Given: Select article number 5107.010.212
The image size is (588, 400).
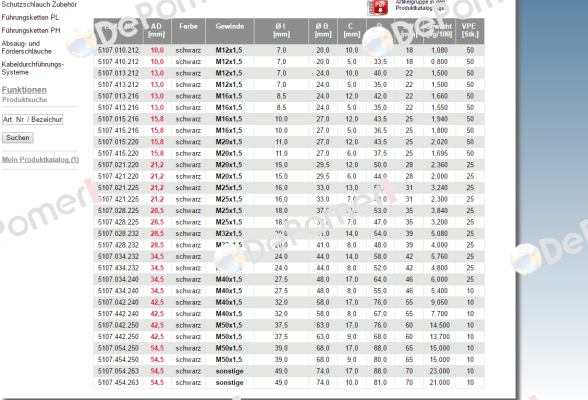Looking at the screenshot, I should coord(118,50).
